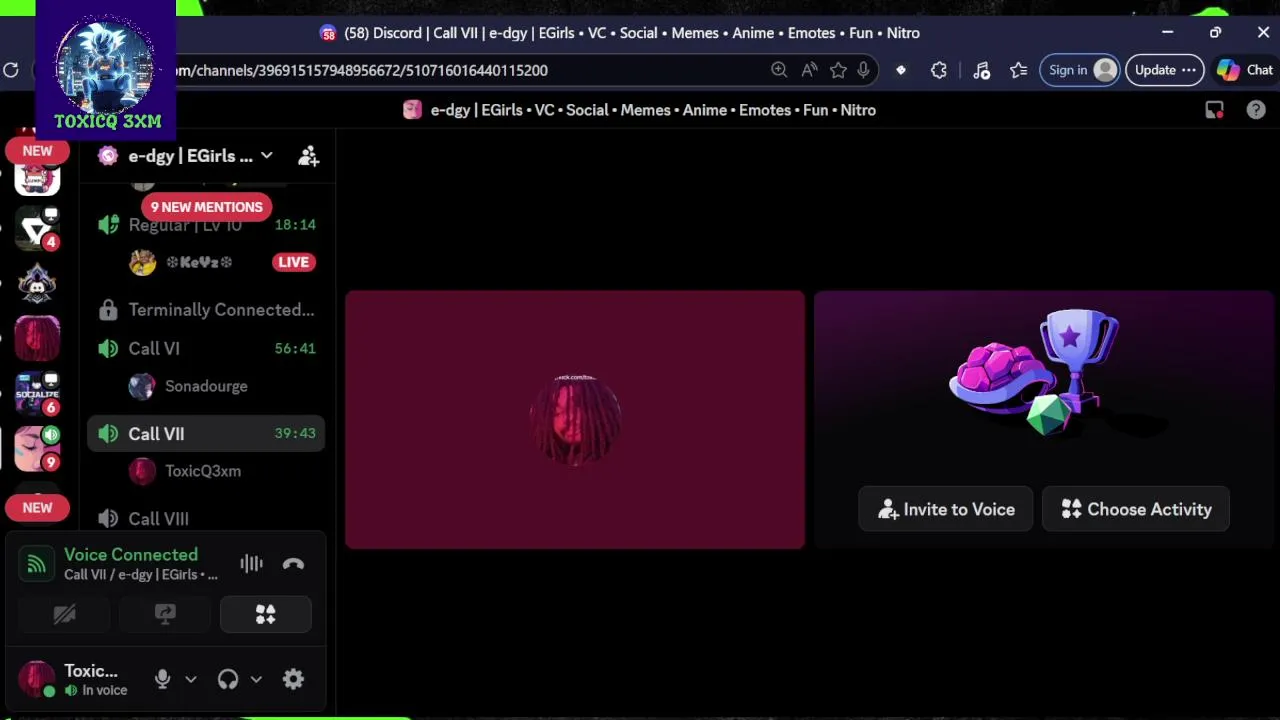Viewport: 1280px width, 720px height.
Task: Bookmark this page with the star icon
Action: (838, 70)
